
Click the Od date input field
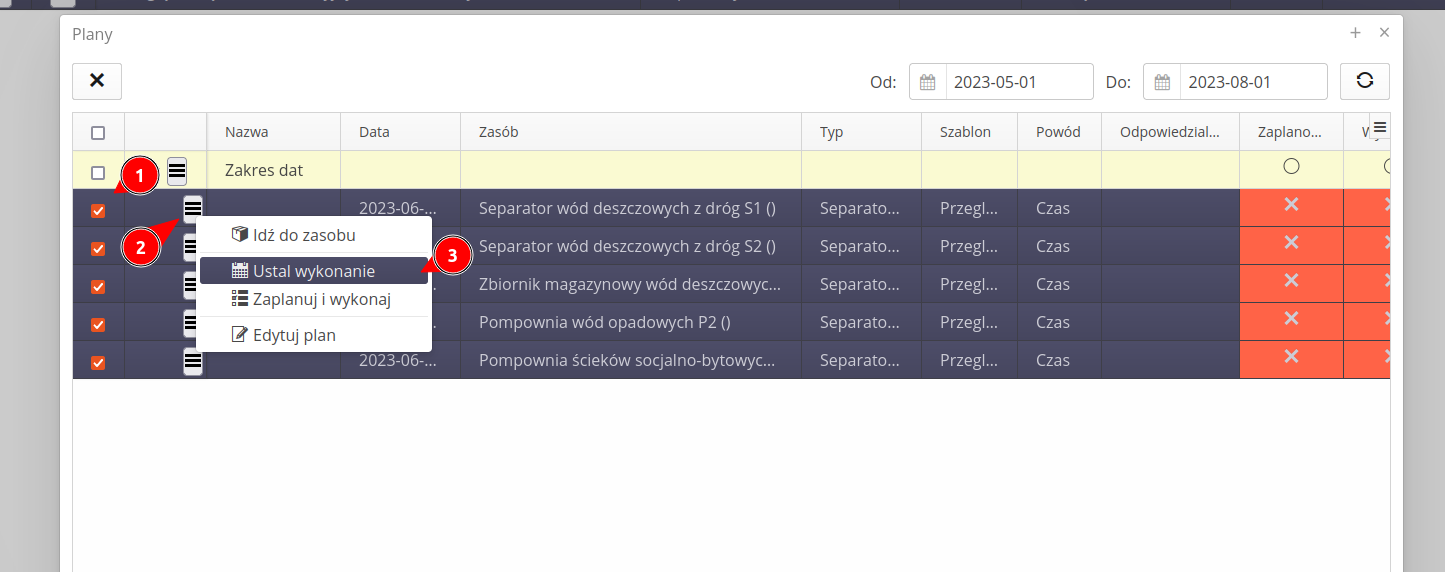tap(1018, 82)
